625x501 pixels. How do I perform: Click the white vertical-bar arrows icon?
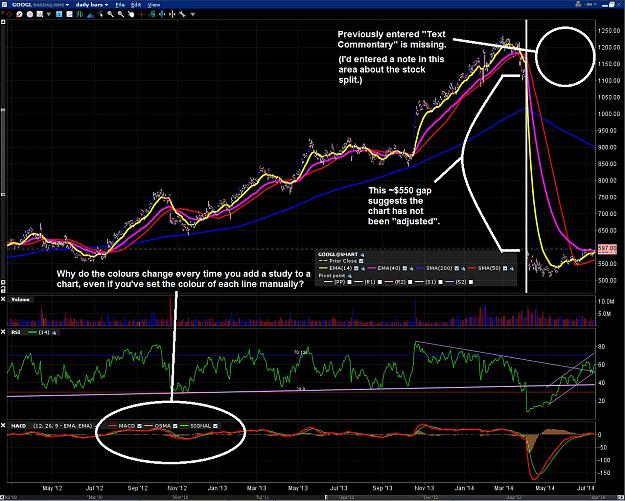[x=172, y=14]
